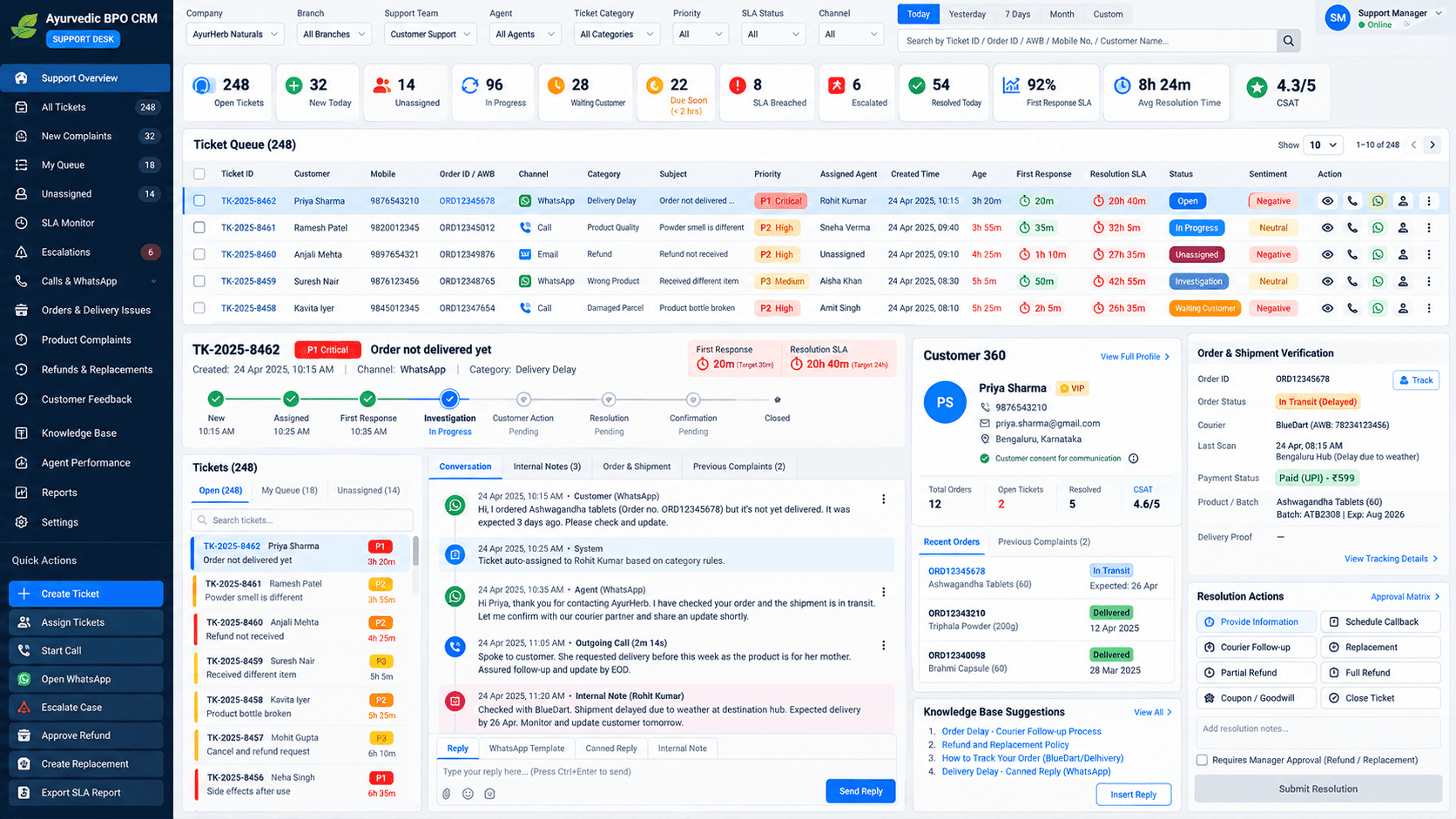The width and height of the screenshot is (1456, 819).
Task: Open WhatsApp icon in TK-2025-8460 row
Action: pos(1378,255)
